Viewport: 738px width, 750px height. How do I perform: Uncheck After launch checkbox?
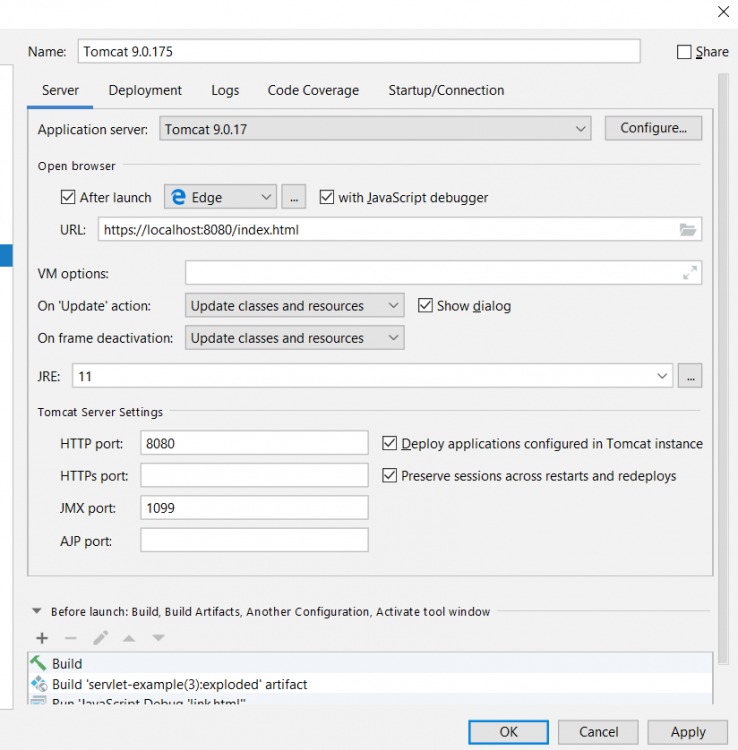[x=68, y=197]
